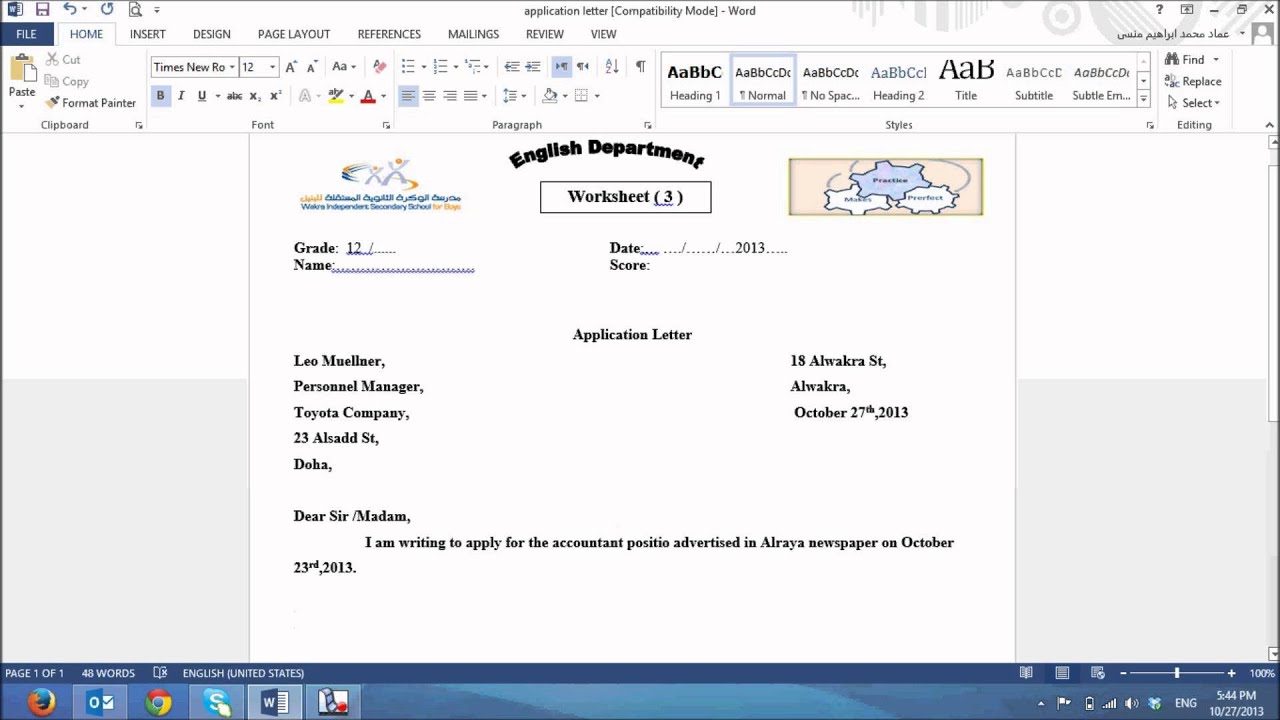Image resolution: width=1280 pixels, height=720 pixels.
Task: Open Google Chrome from the taskbar
Action: click(158, 703)
